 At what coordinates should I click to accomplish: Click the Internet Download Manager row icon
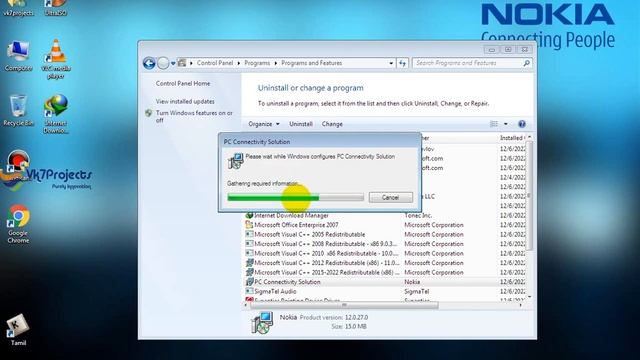coord(249,215)
